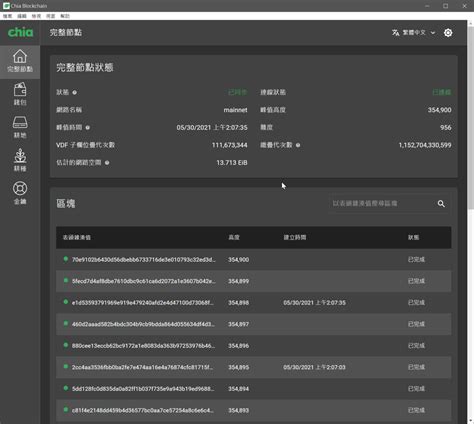
Task: Open the 幫助 menu
Action: 65,16
